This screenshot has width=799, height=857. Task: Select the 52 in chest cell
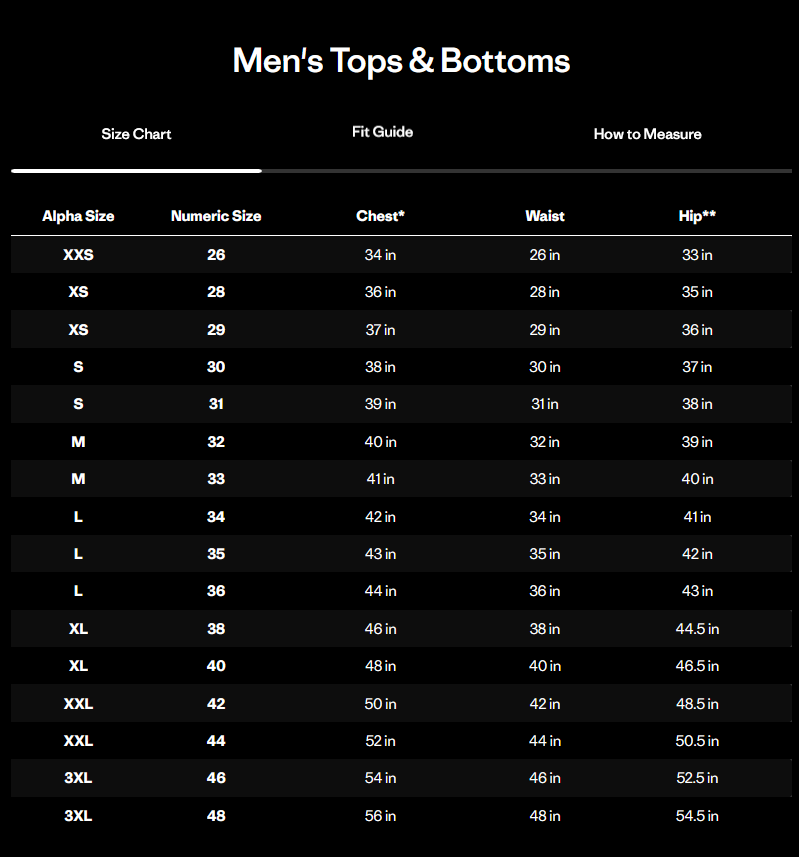[380, 741]
